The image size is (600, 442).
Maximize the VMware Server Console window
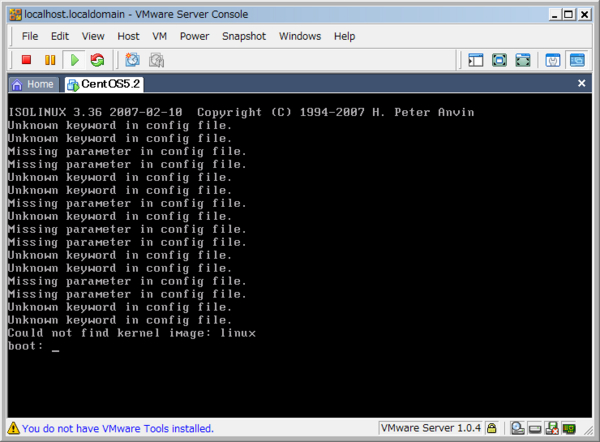(569, 15)
